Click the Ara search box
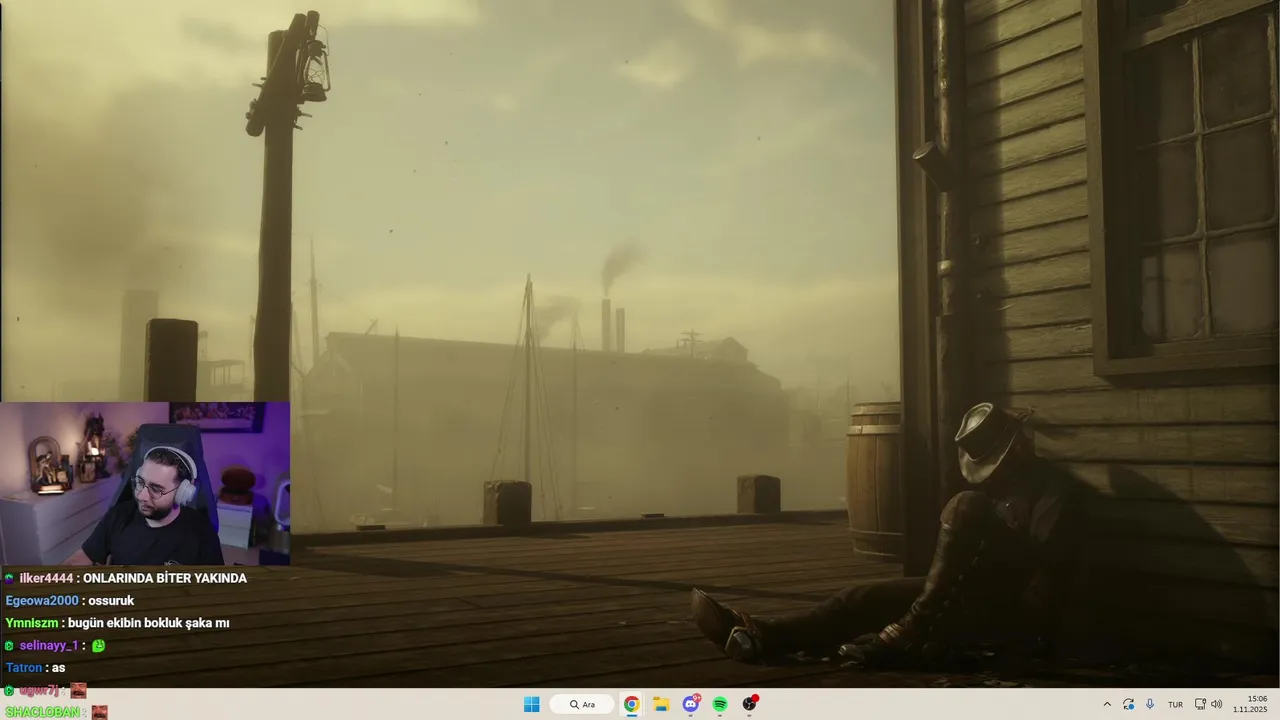The width and height of the screenshot is (1280, 720). point(581,704)
